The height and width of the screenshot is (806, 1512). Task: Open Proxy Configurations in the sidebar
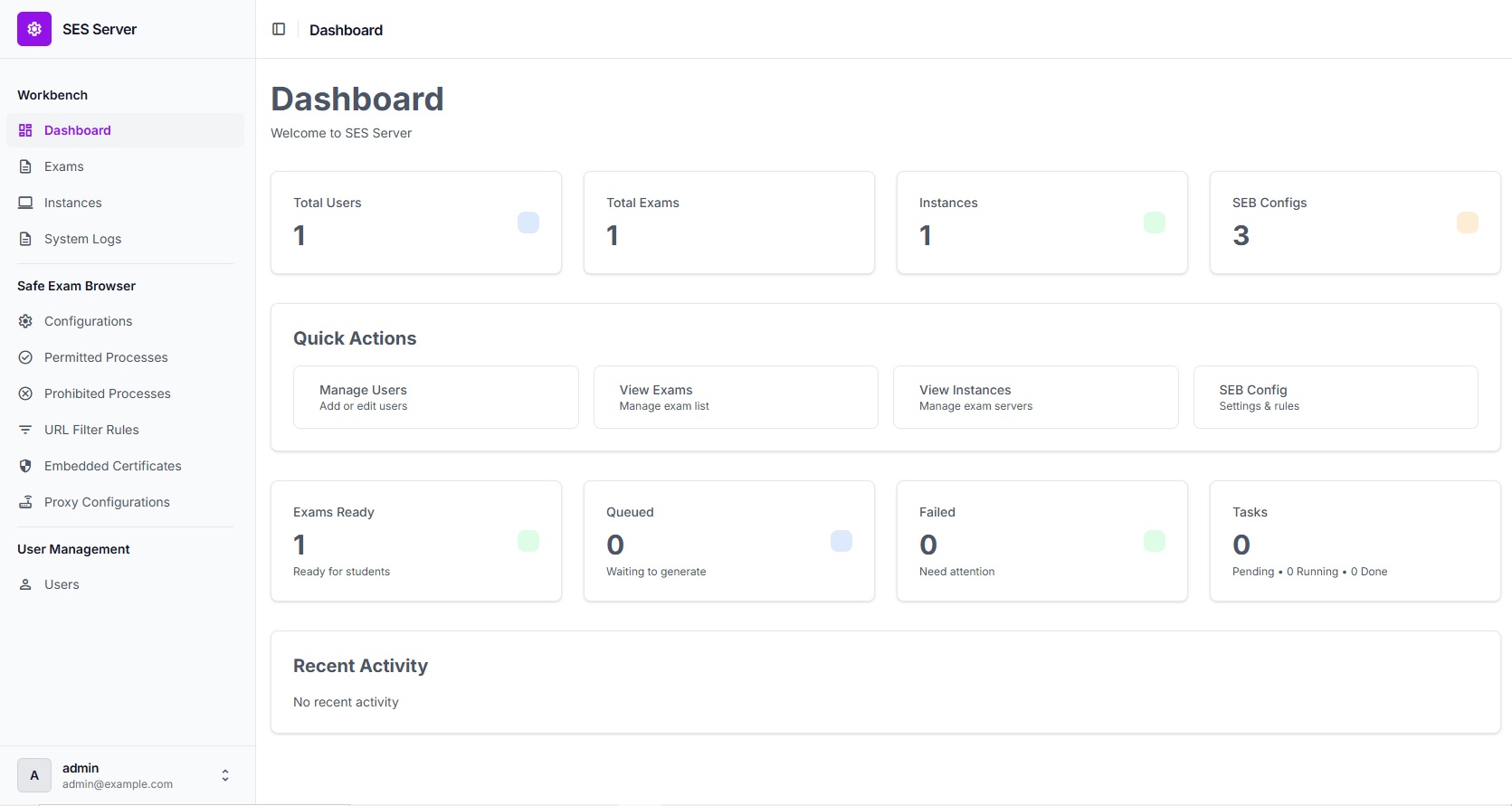click(x=107, y=502)
